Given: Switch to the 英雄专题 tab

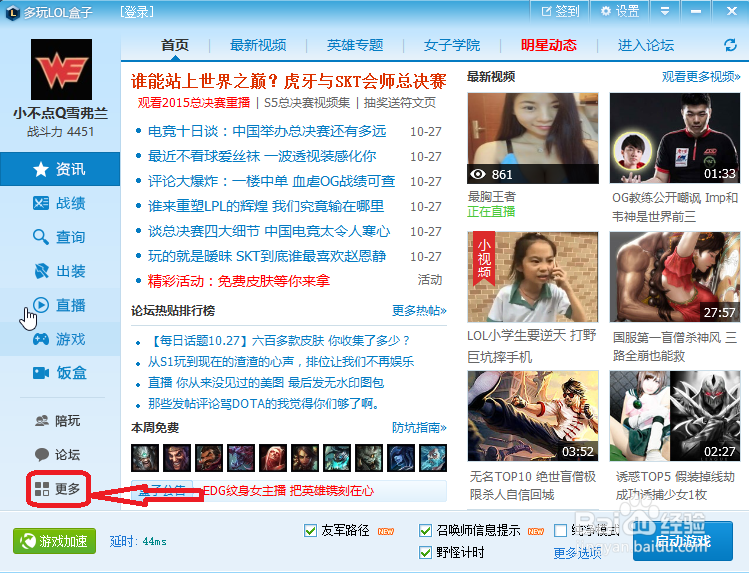Looking at the screenshot, I should click(x=355, y=45).
